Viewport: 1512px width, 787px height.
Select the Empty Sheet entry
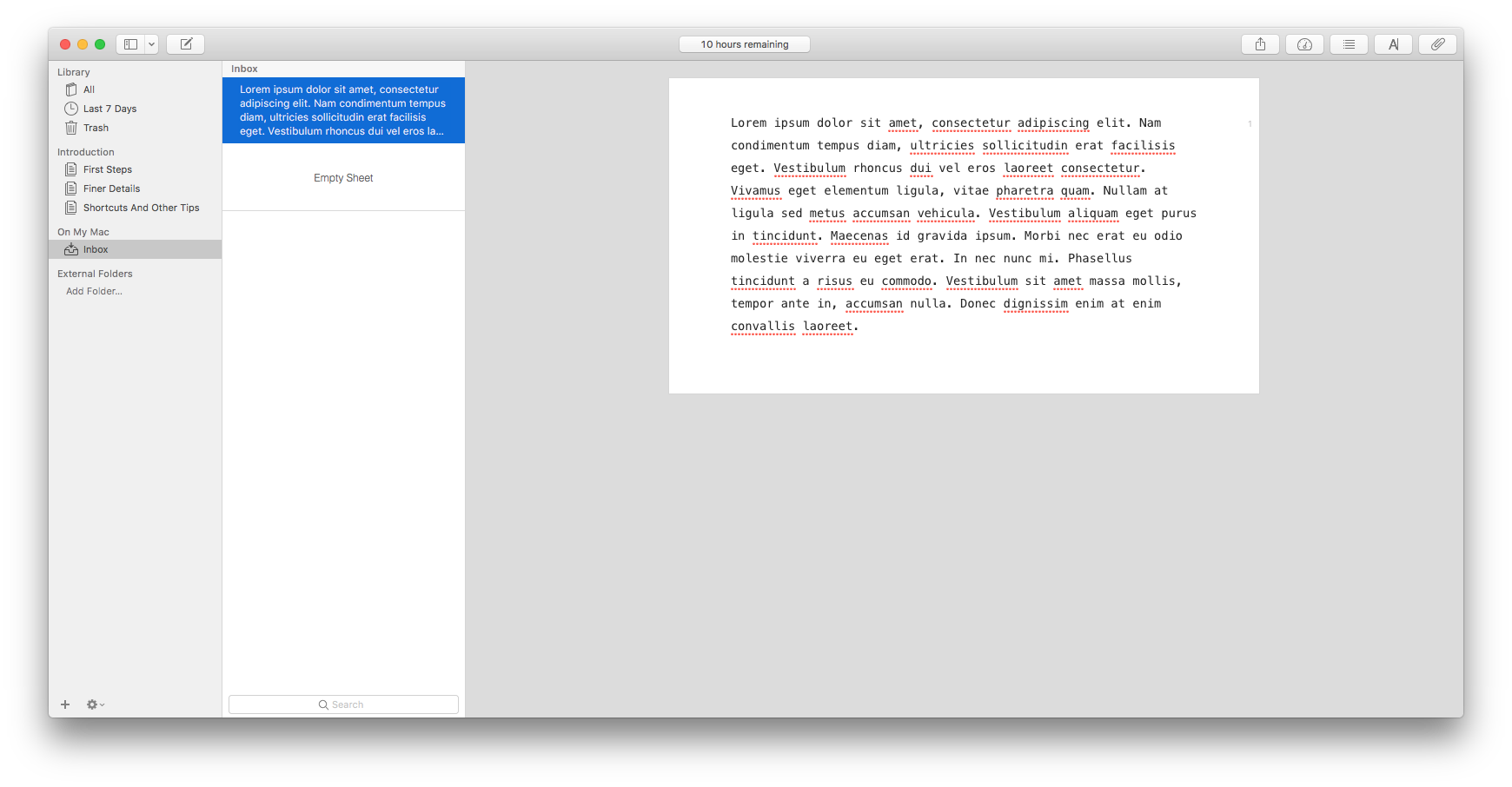coord(343,178)
